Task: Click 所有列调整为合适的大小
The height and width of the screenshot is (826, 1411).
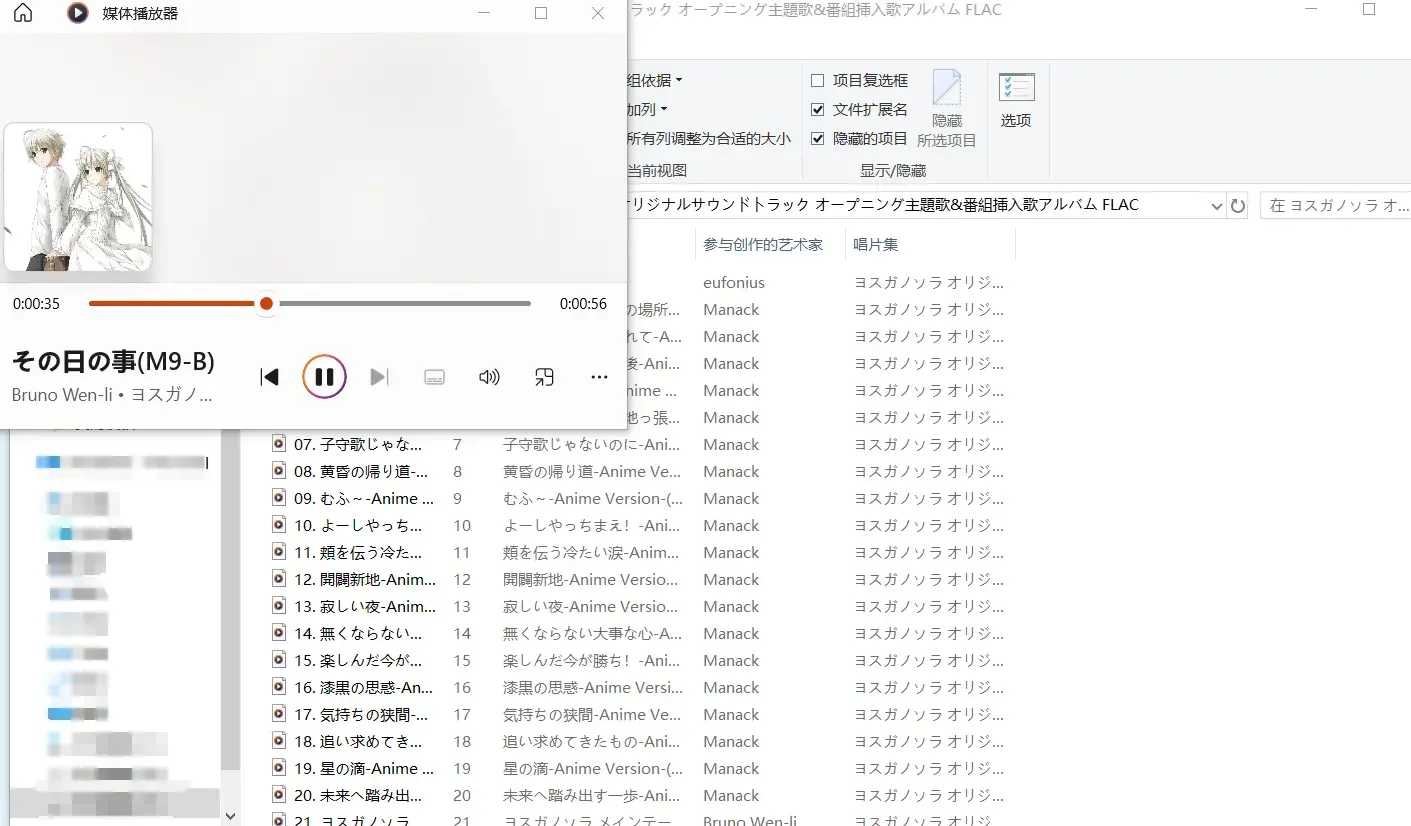Action: pos(709,139)
